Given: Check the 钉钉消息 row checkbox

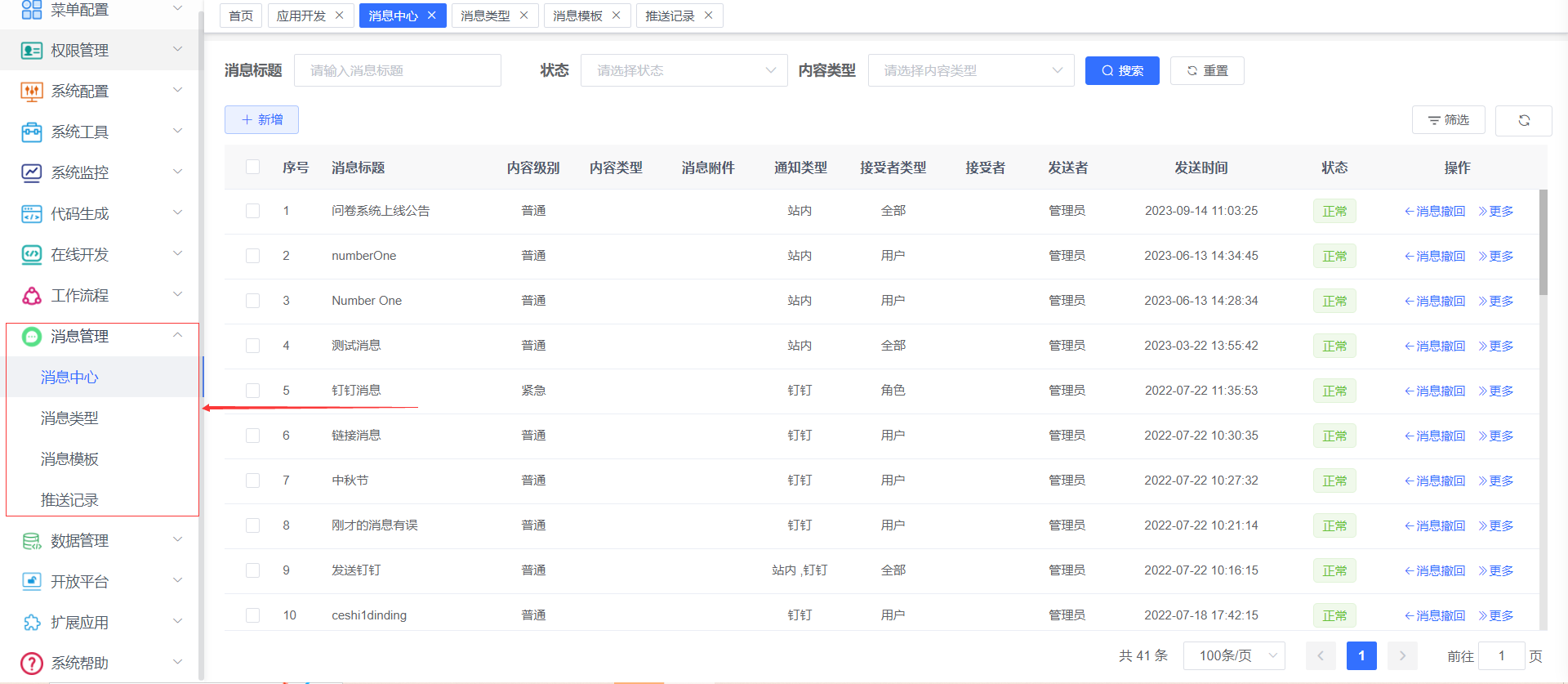Looking at the screenshot, I should coord(253,391).
